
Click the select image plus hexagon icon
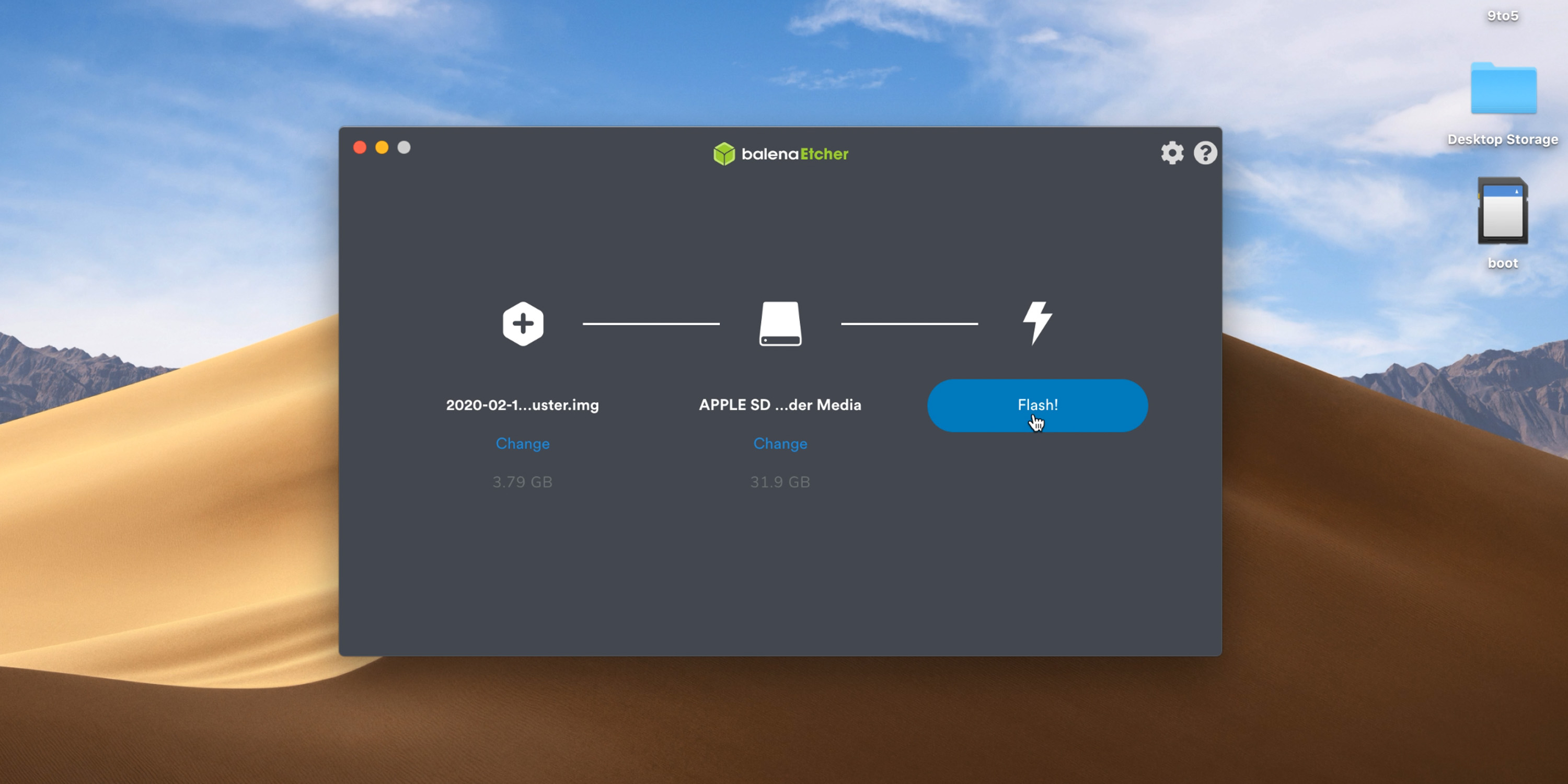coord(523,324)
